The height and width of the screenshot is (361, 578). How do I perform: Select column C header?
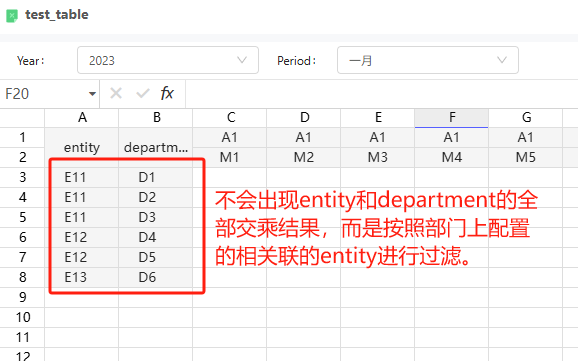230,118
